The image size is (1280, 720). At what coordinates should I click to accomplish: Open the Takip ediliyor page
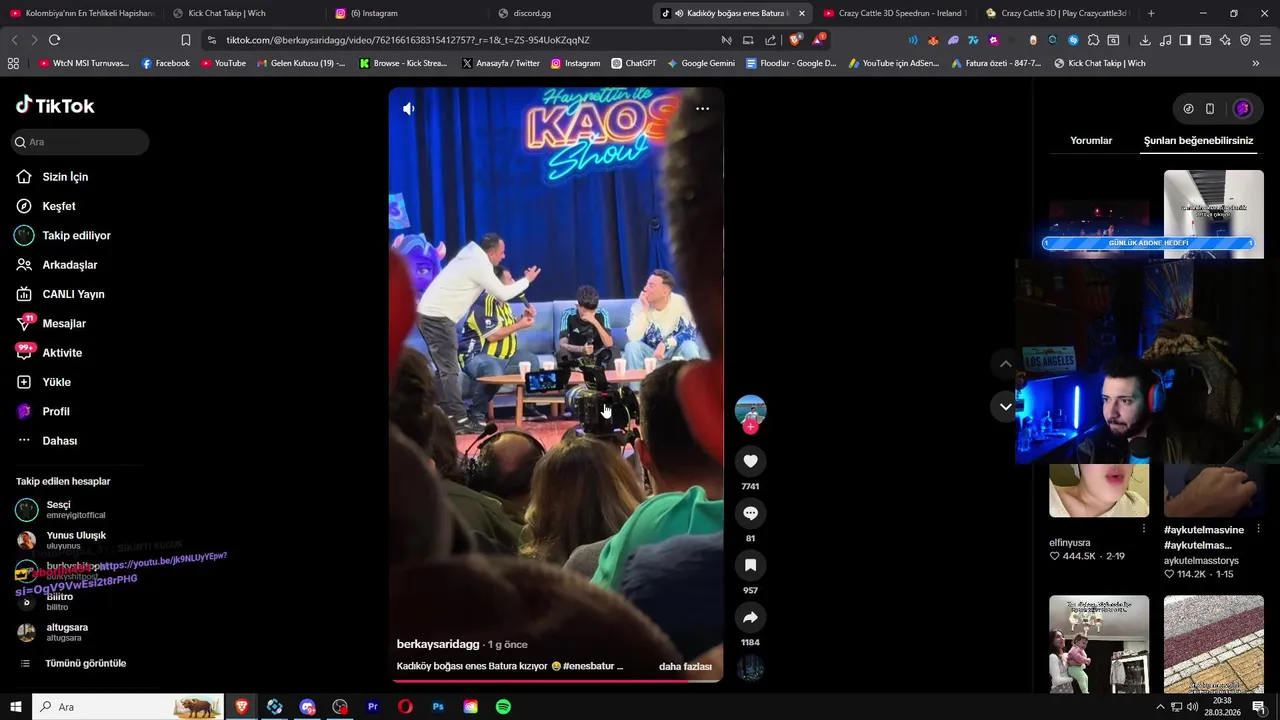(x=75, y=235)
